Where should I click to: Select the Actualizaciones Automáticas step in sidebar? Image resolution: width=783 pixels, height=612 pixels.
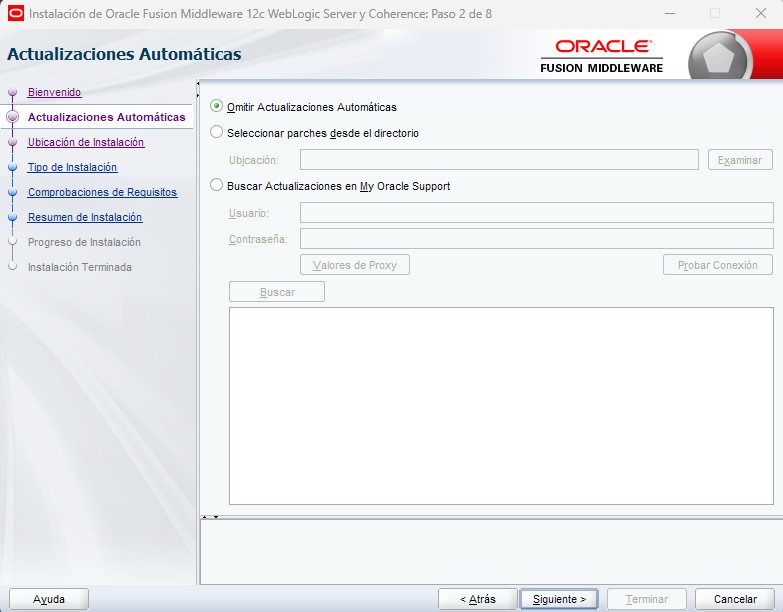[x=106, y=117]
